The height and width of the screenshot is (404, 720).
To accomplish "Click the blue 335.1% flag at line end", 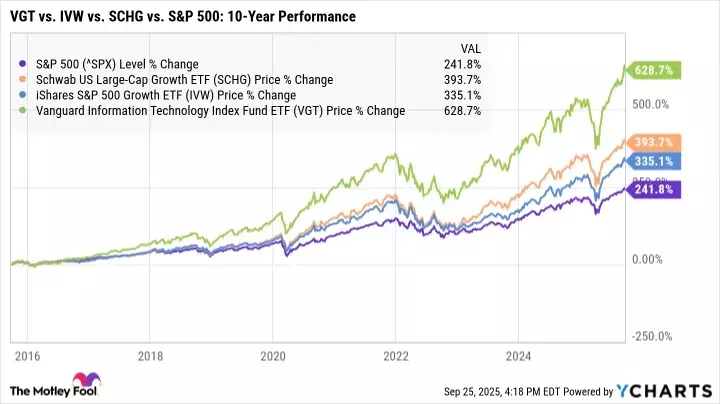I will [649, 160].
